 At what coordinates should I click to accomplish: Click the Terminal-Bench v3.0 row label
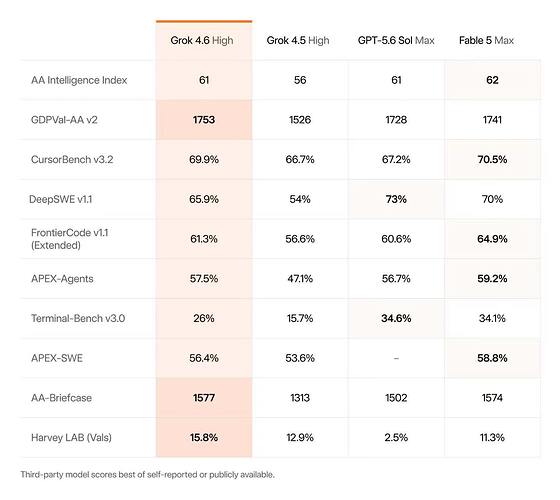click(78, 318)
